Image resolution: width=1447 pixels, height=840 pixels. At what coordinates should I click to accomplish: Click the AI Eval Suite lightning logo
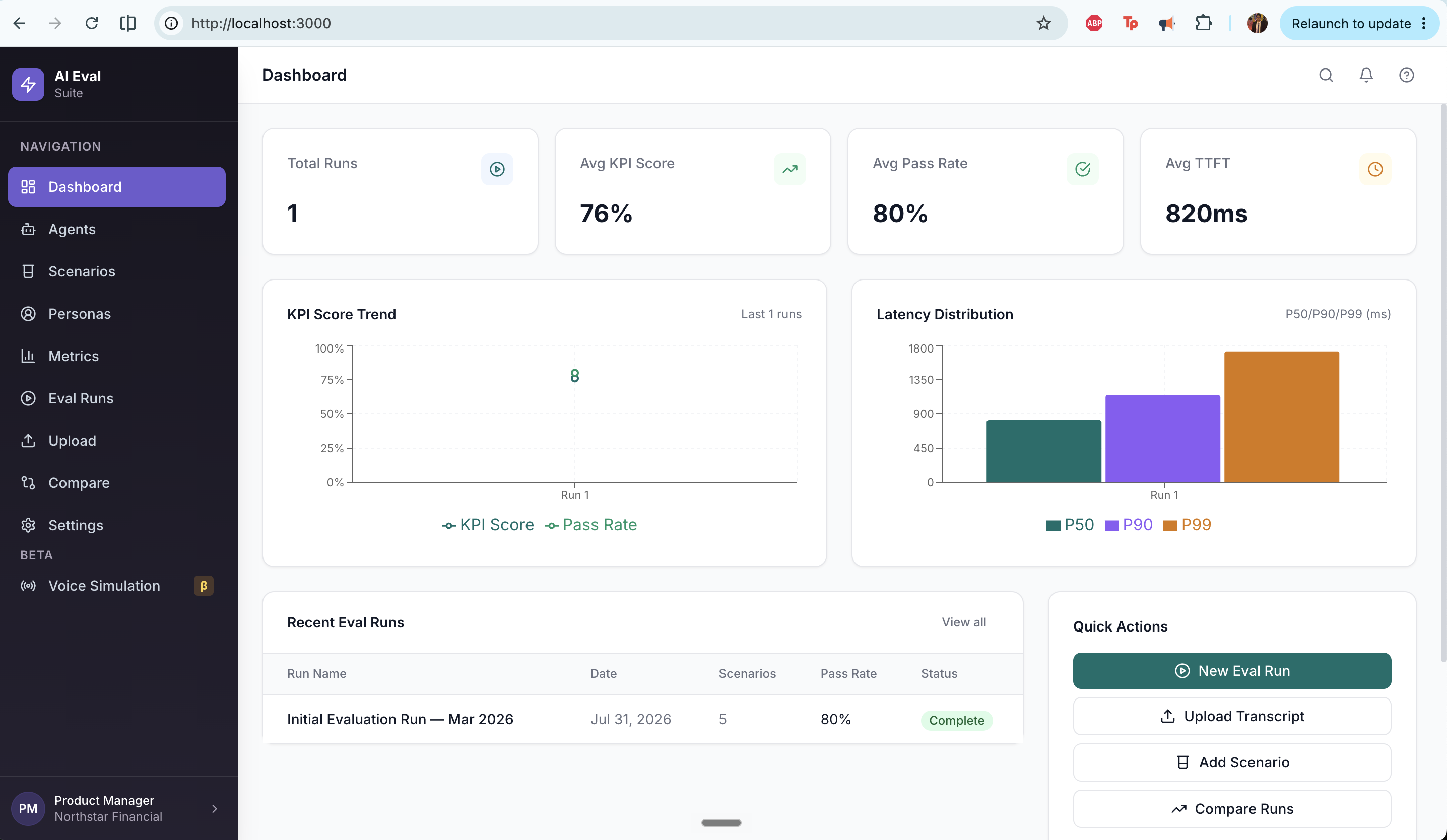pos(28,84)
